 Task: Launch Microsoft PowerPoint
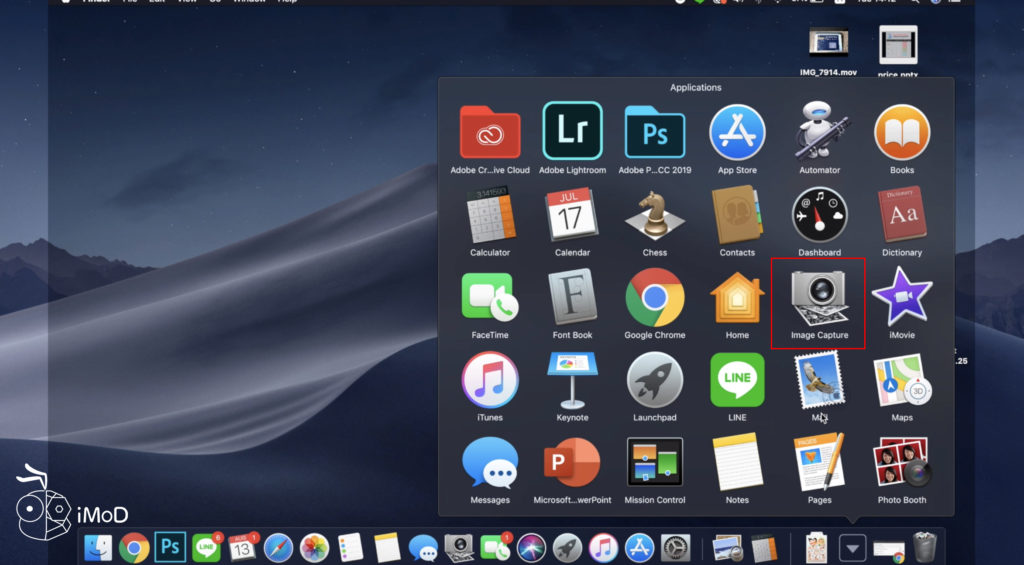tap(572, 462)
